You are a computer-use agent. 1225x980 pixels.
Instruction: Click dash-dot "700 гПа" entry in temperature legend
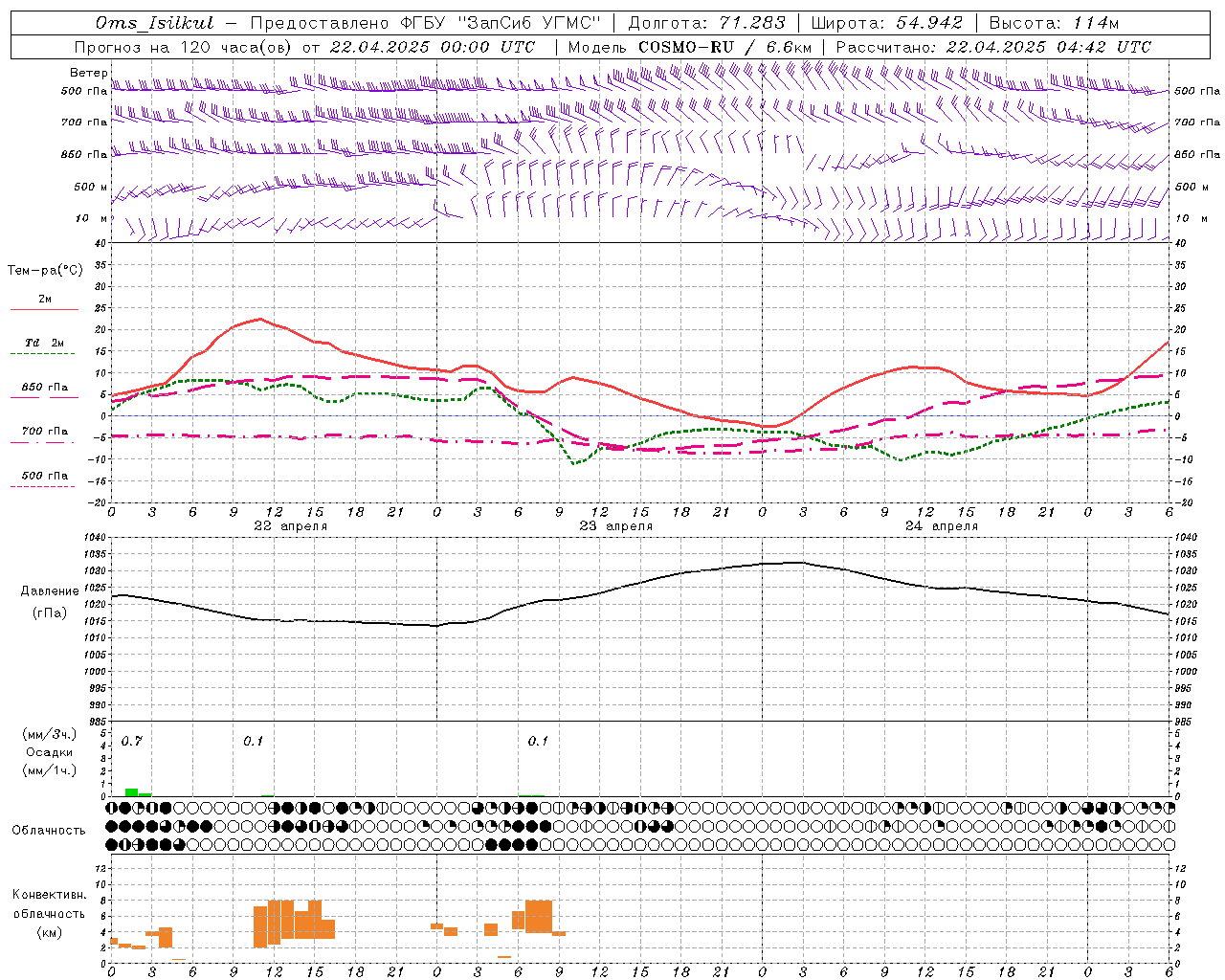pyautogui.click(x=44, y=435)
